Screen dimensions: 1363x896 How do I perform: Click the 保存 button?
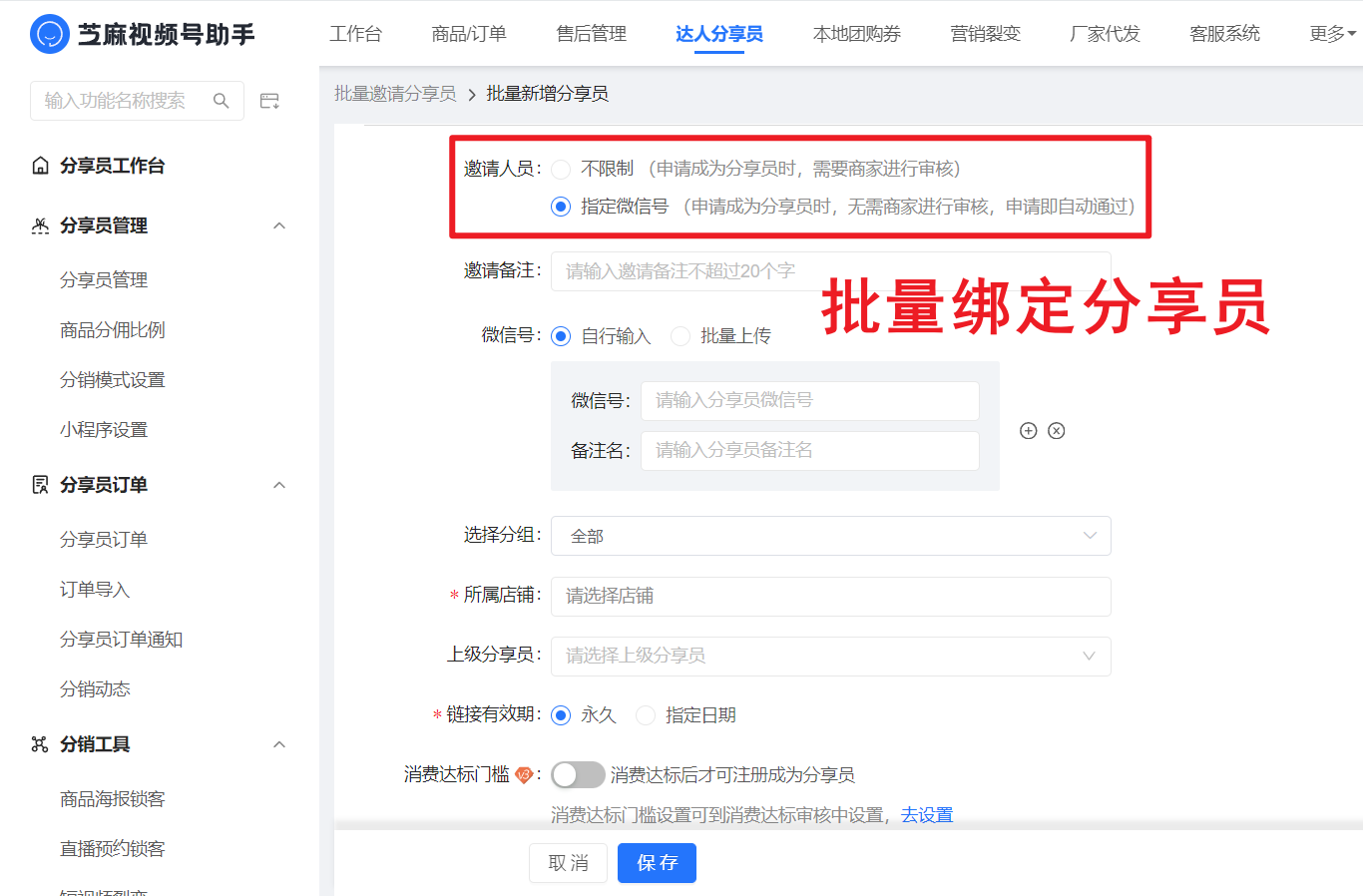point(657,863)
